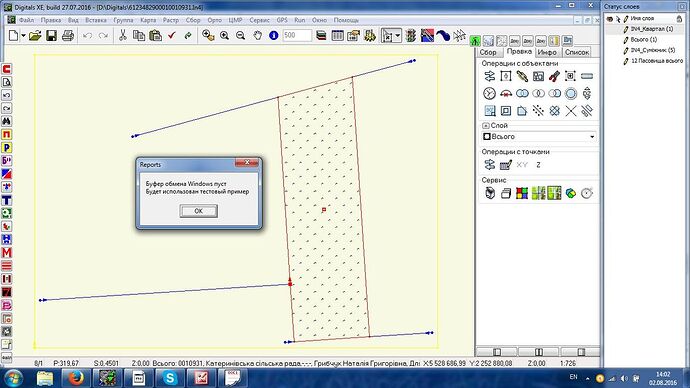Select the Pan hand tool
This screenshot has height=388, width=690.
[257, 36]
